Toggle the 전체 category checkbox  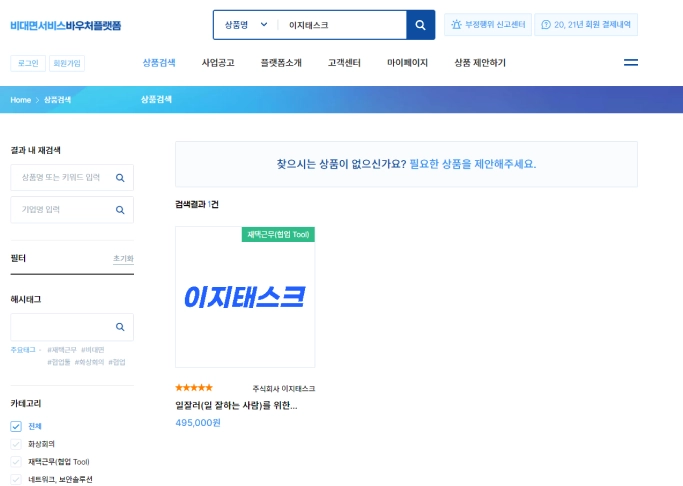point(16,426)
